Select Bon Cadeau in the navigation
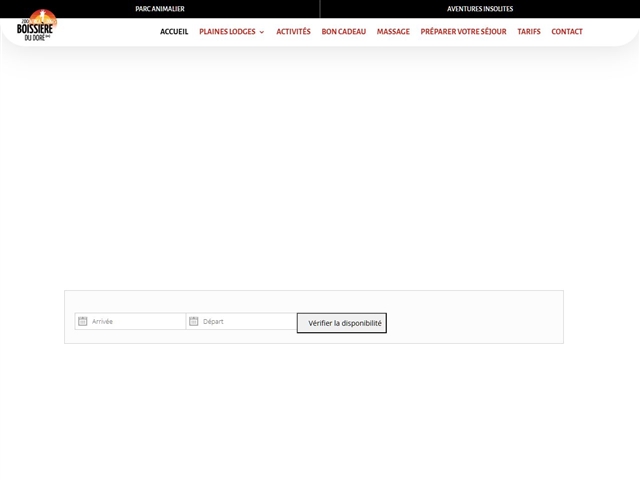The height and width of the screenshot is (480, 640). [x=343, y=32]
